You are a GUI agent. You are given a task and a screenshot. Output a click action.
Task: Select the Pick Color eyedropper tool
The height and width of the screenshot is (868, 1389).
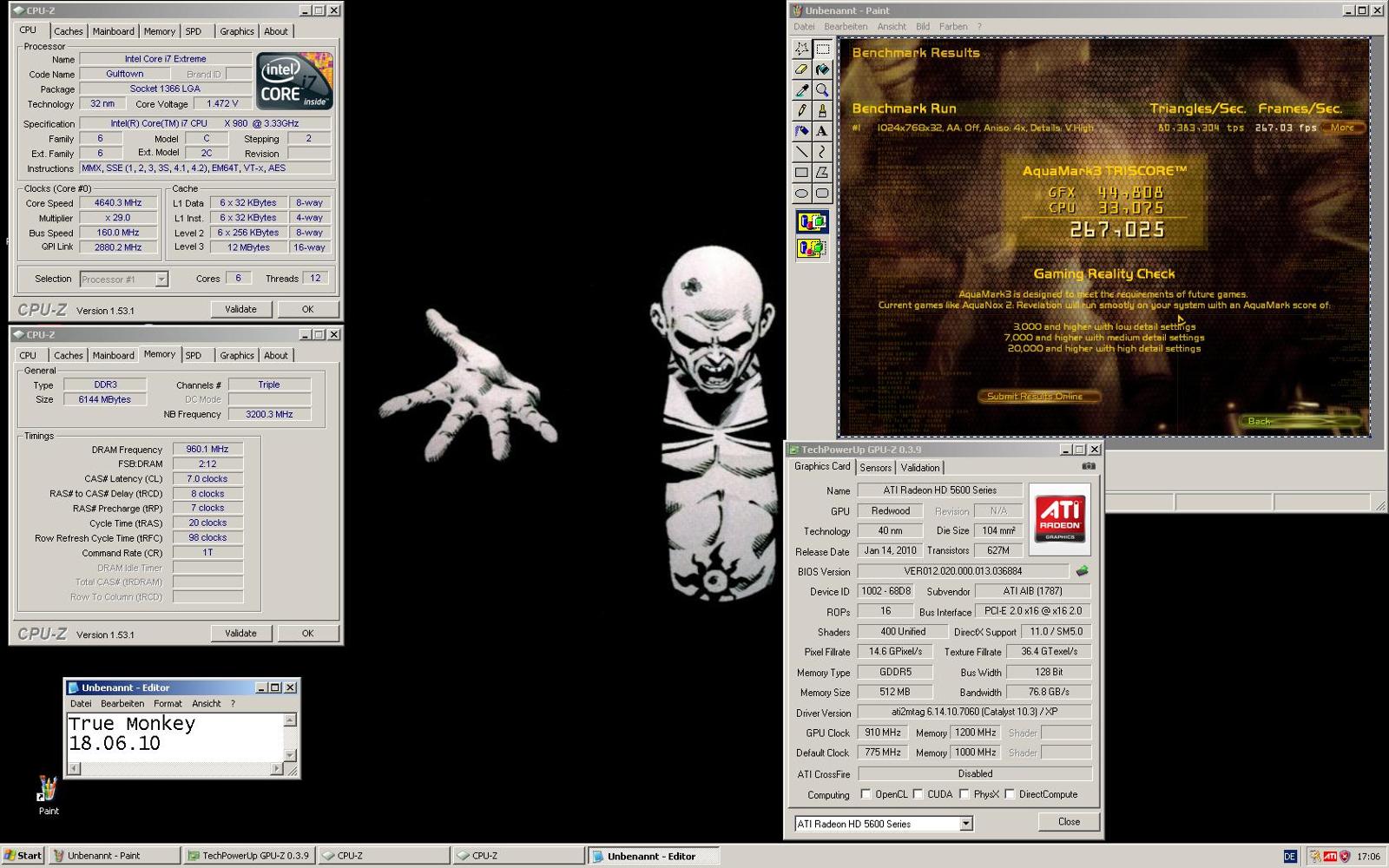point(801,90)
